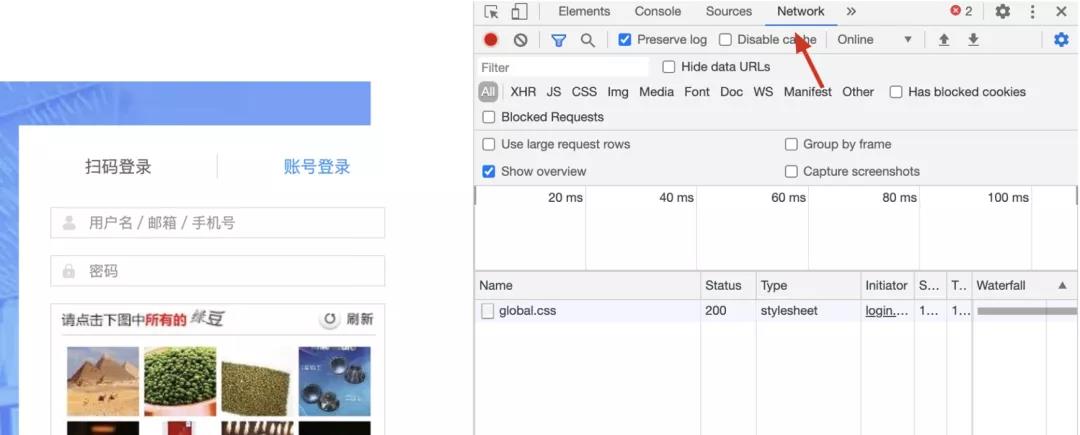Image resolution: width=1080 pixels, height=435 pixels.
Task: Select the XHR request type filter
Action: tap(523, 92)
